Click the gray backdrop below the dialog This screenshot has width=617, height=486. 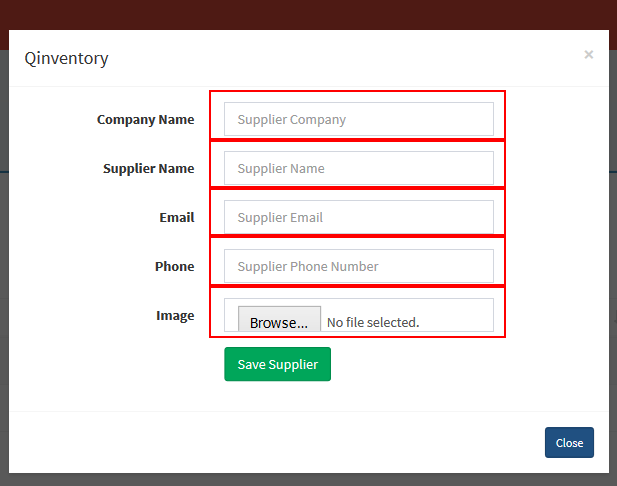coord(308,480)
